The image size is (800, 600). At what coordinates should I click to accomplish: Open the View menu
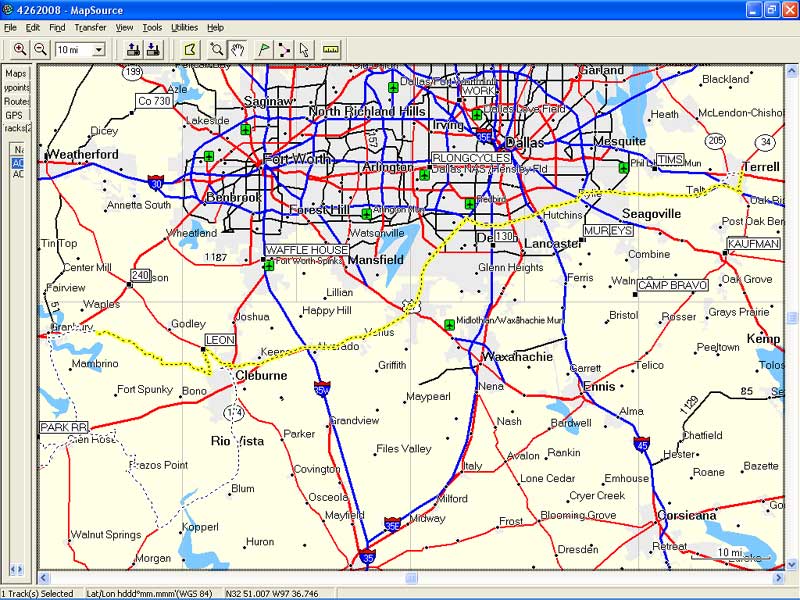124,28
